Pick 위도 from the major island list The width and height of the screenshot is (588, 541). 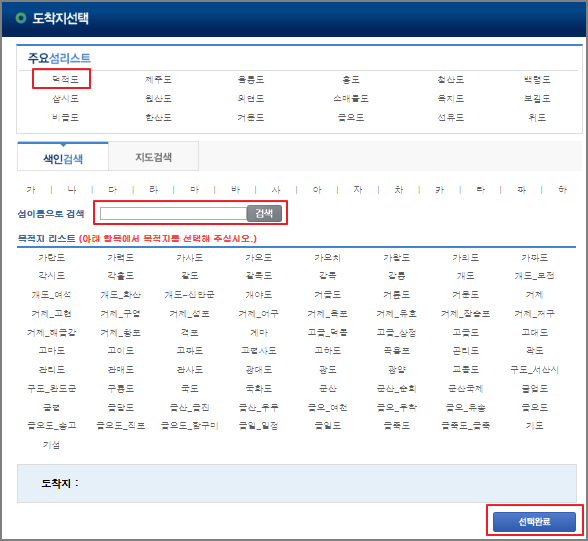tap(537, 118)
